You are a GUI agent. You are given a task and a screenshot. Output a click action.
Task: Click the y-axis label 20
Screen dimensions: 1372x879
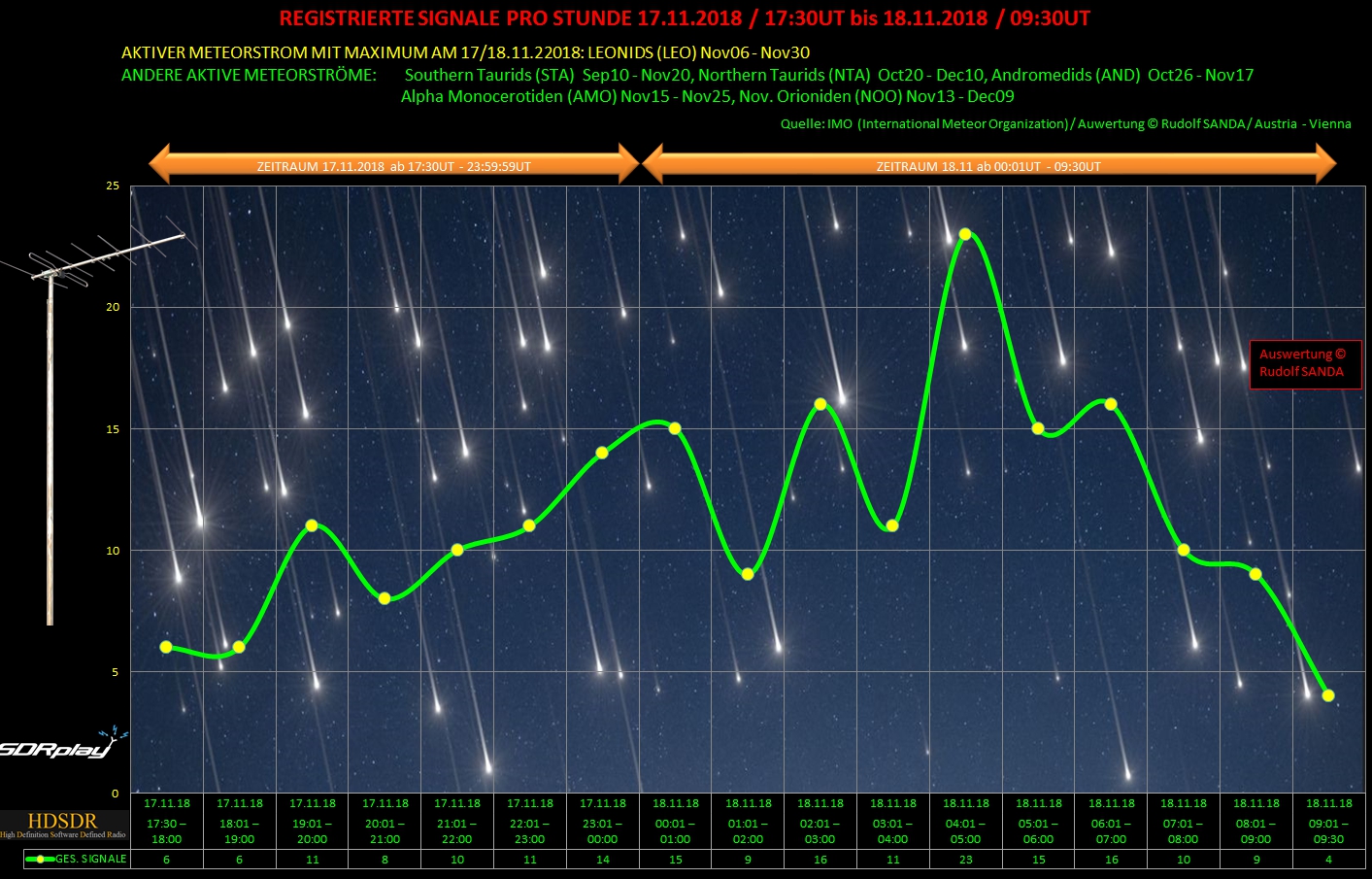pos(113,307)
